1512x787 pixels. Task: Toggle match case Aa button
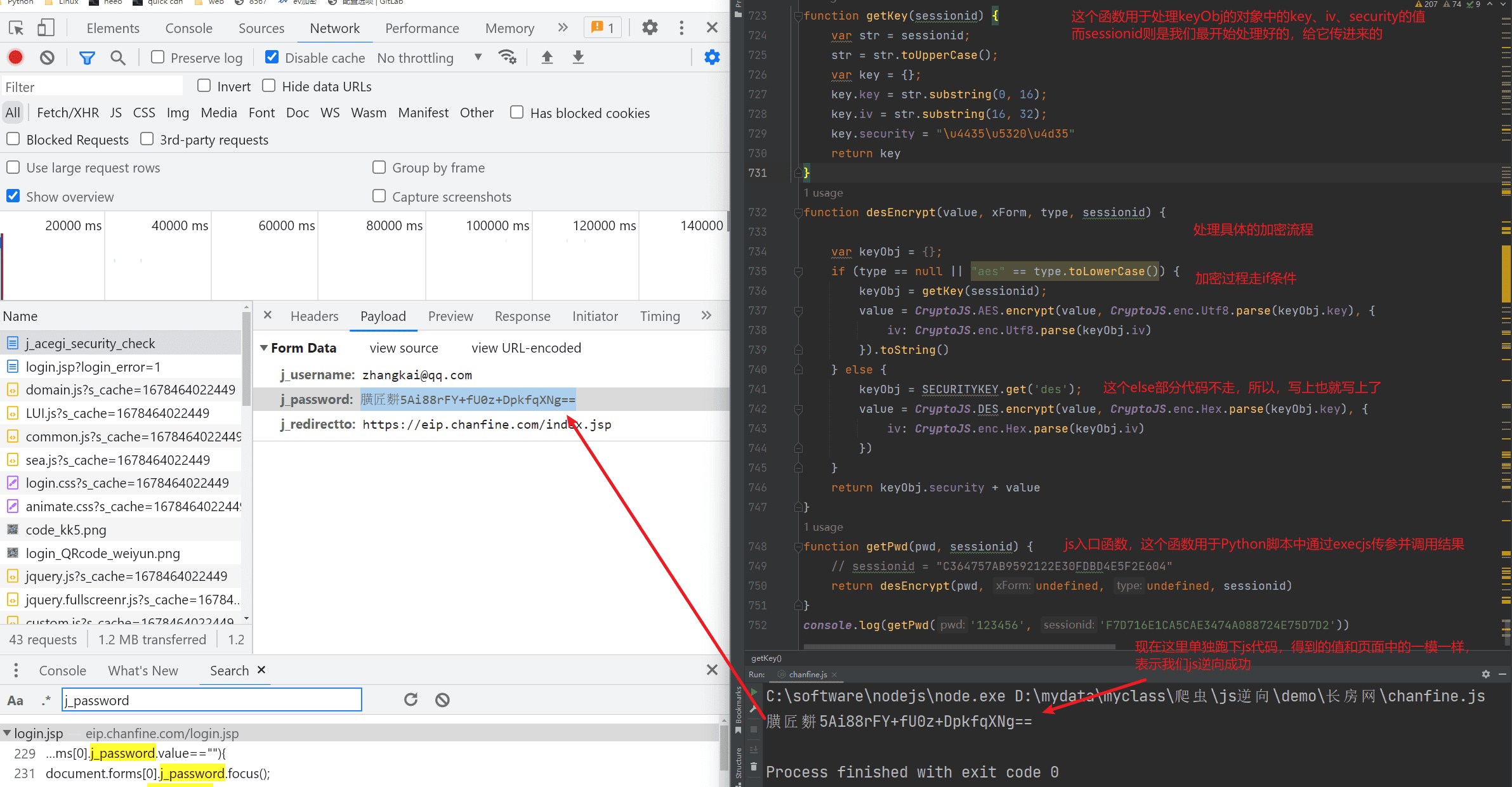15,700
